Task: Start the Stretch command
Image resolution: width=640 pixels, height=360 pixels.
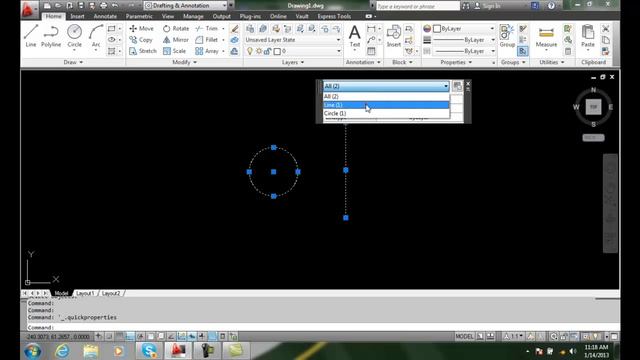Action: [x=142, y=51]
